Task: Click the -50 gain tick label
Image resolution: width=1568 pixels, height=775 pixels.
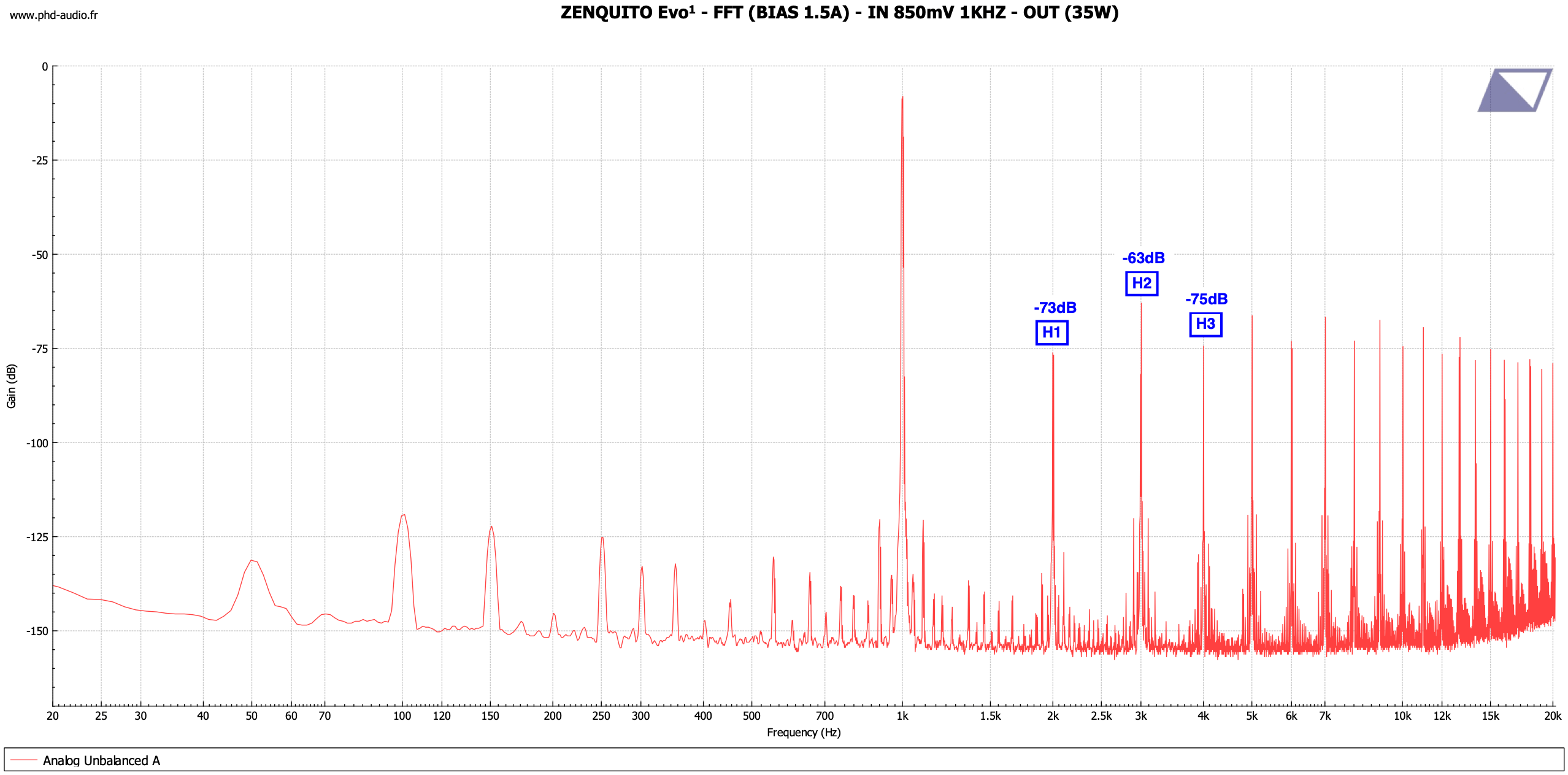Action: 40,255
